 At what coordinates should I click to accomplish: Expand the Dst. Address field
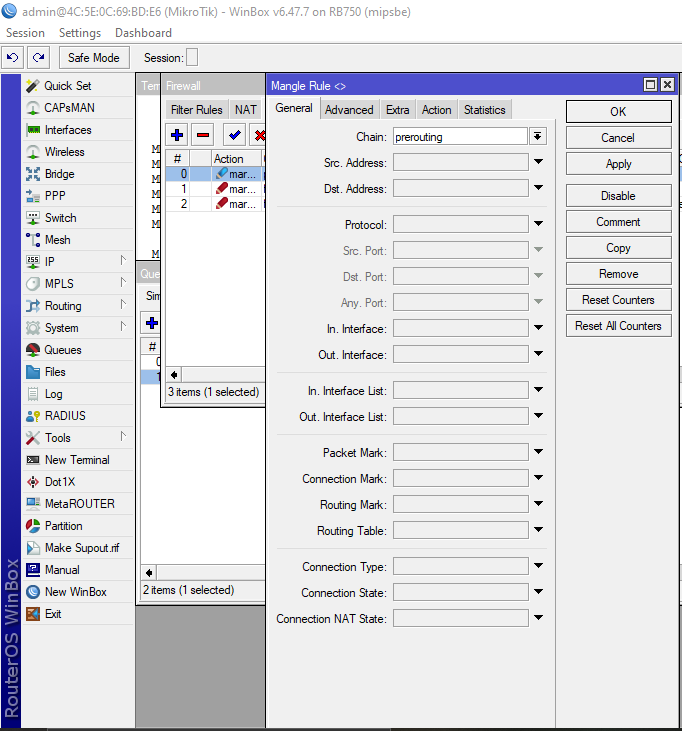538,188
